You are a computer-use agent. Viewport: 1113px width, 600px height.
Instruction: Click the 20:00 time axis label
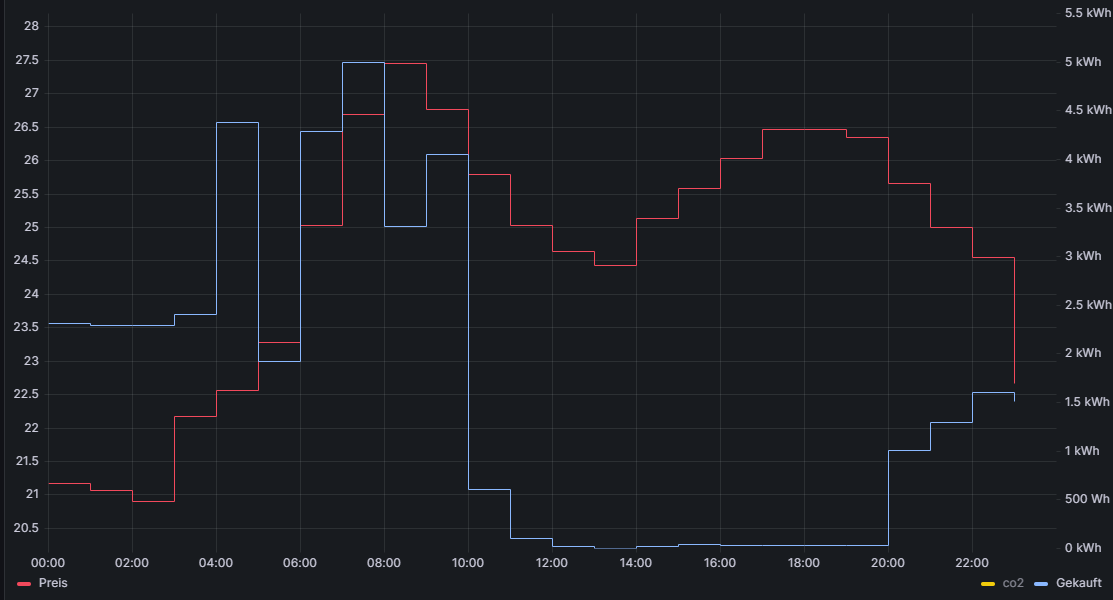pos(888,563)
